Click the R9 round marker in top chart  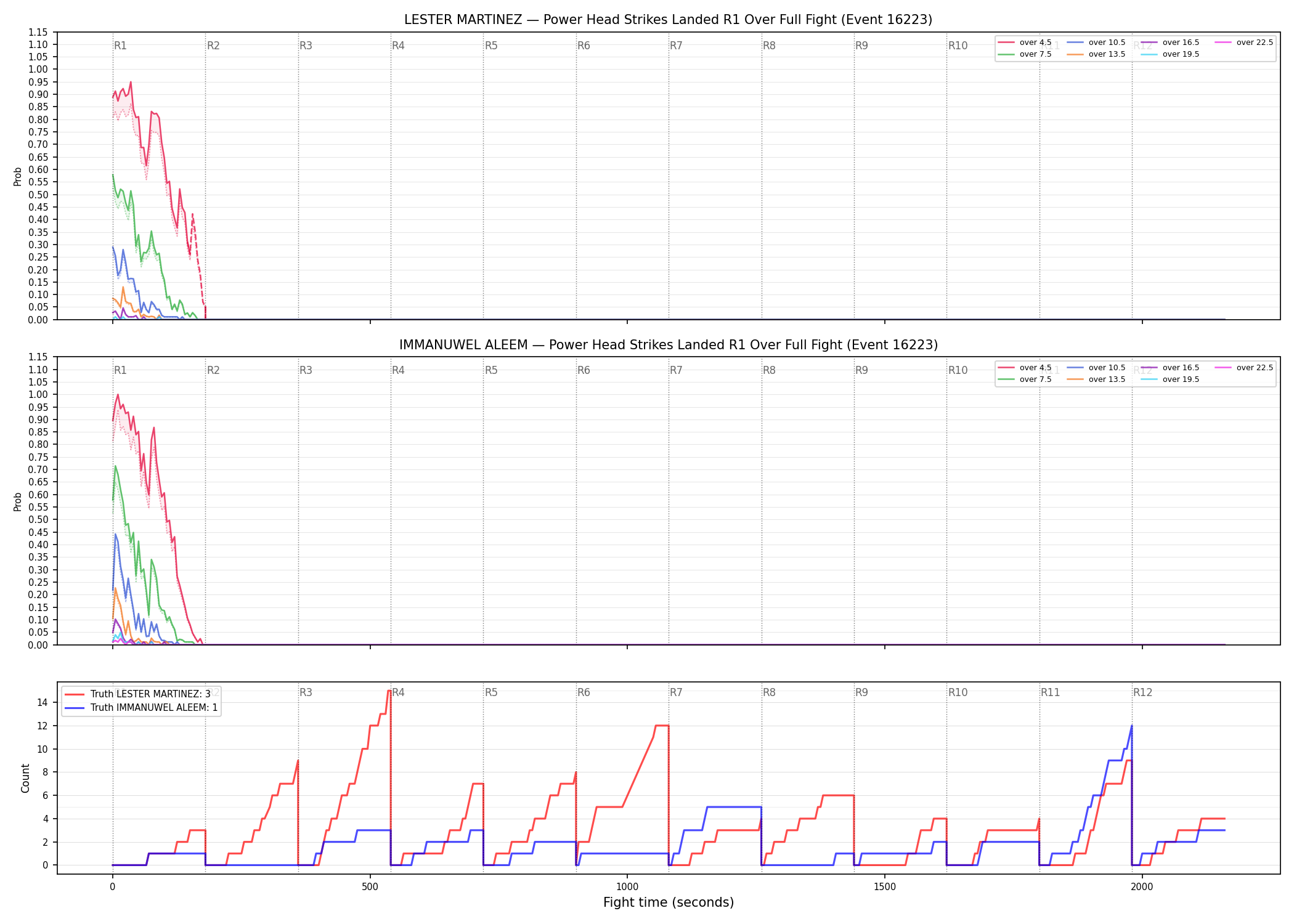coord(861,46)
